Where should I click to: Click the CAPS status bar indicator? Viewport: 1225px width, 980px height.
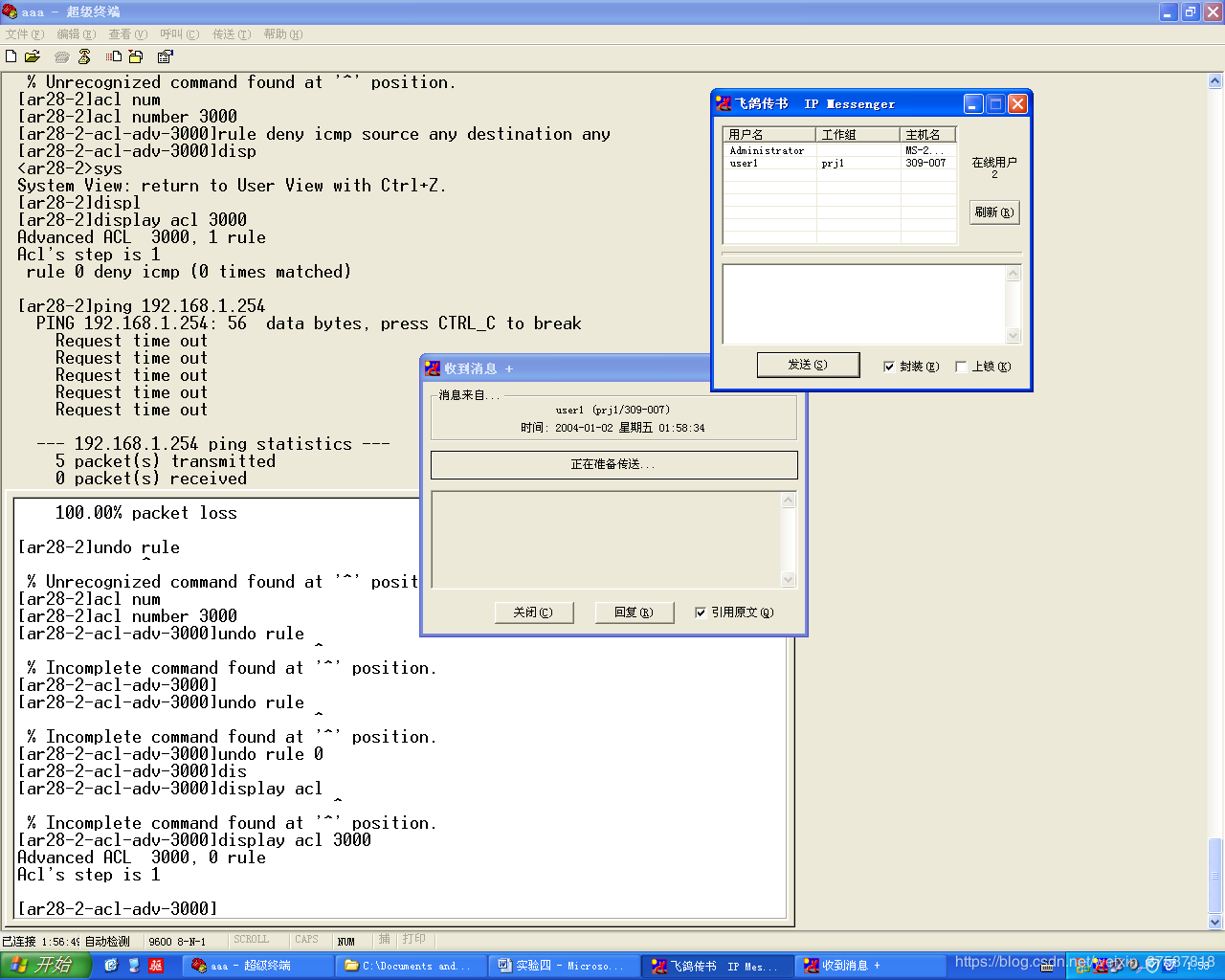click(x=306, y=940)
